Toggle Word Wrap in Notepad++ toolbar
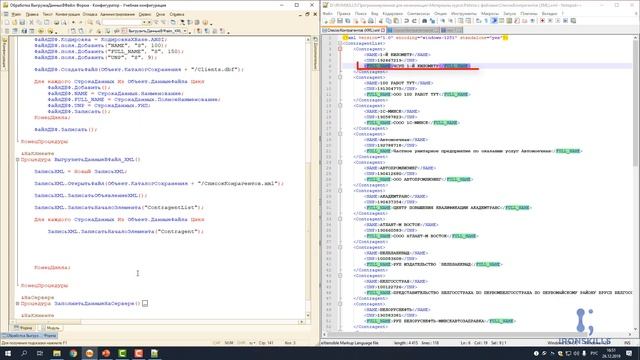Viewport: 640px width, 360px height. coord(478,20)
